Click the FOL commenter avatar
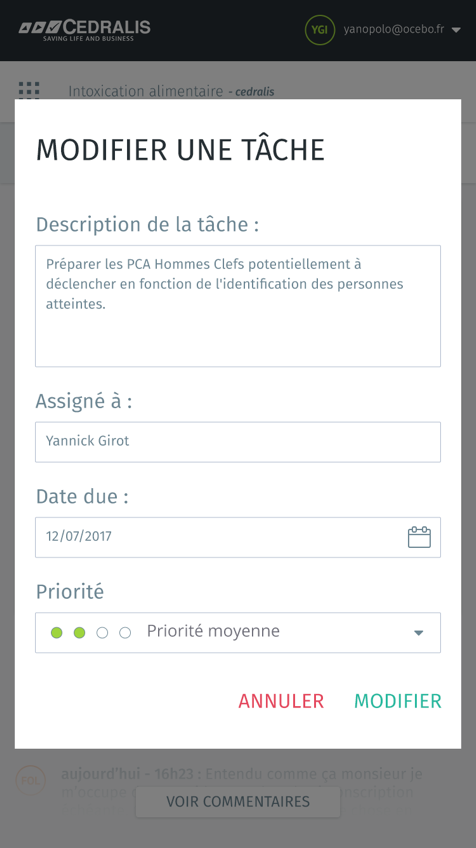Viewport: 476px width, 848px height. pyautogui.click(x=30, y=780)
